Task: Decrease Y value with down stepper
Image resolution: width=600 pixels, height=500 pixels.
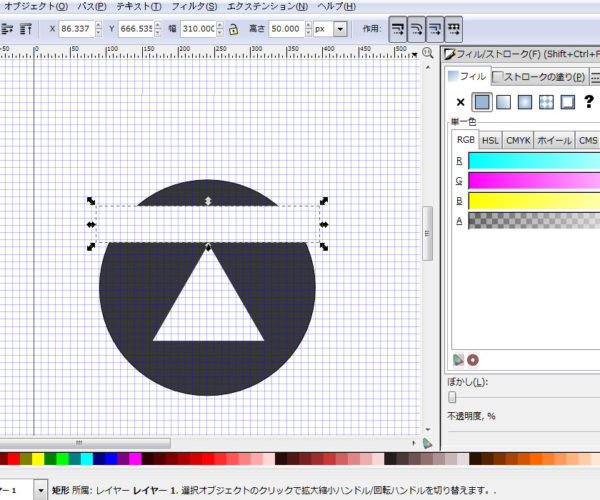Action: (x=158, y=33)
